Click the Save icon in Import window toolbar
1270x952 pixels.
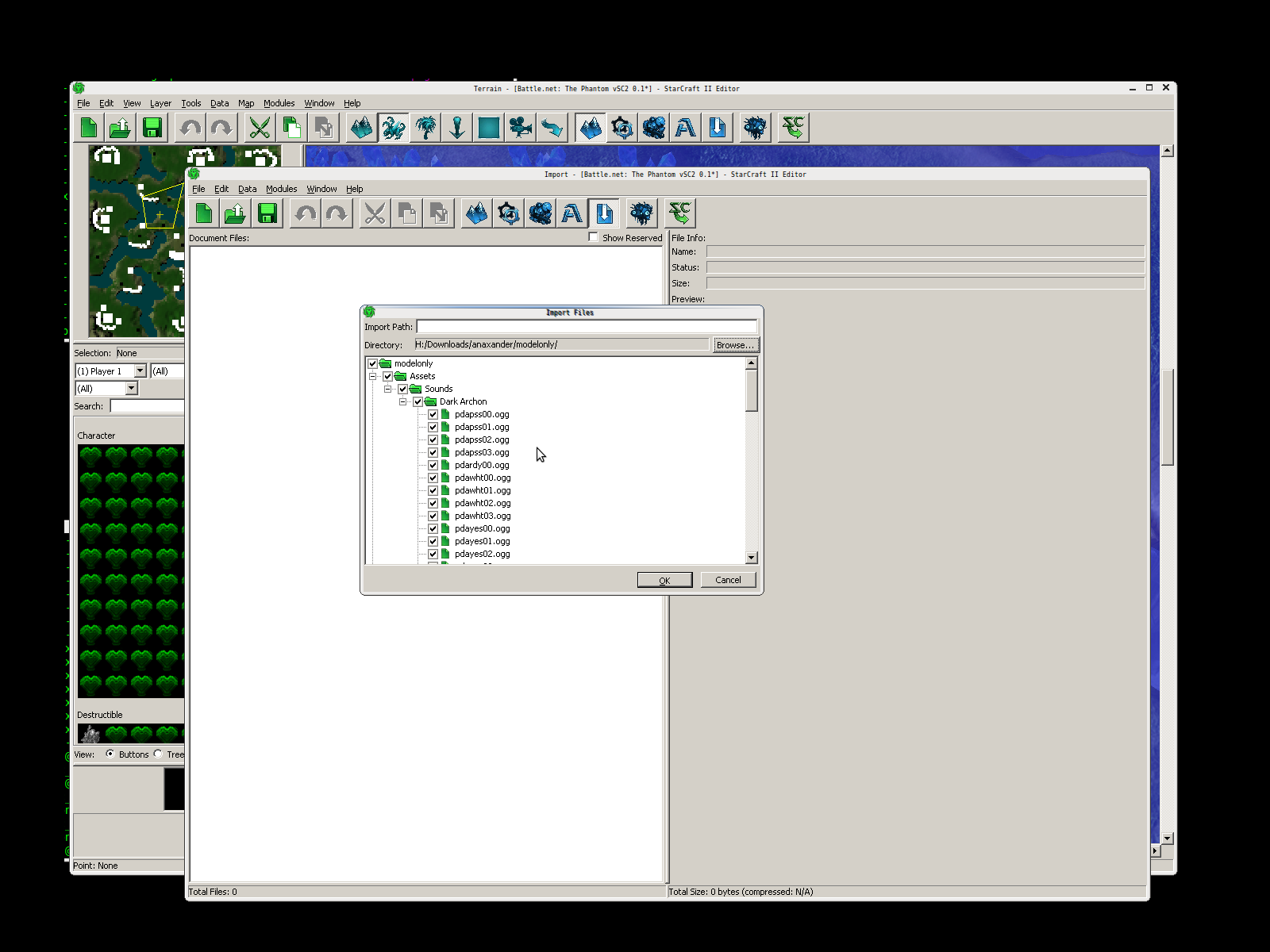[267, 213]
